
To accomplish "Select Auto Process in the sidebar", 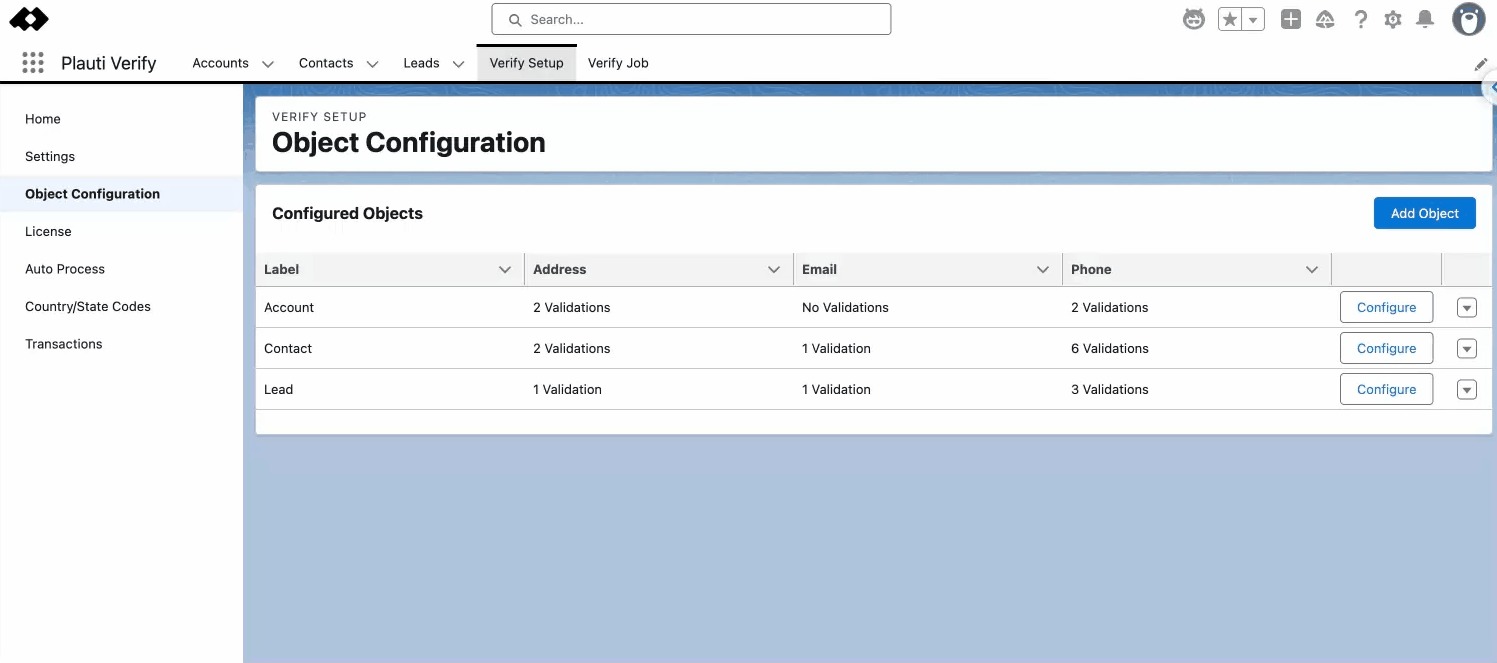I will pyautogui.click(x=65, y=269).
